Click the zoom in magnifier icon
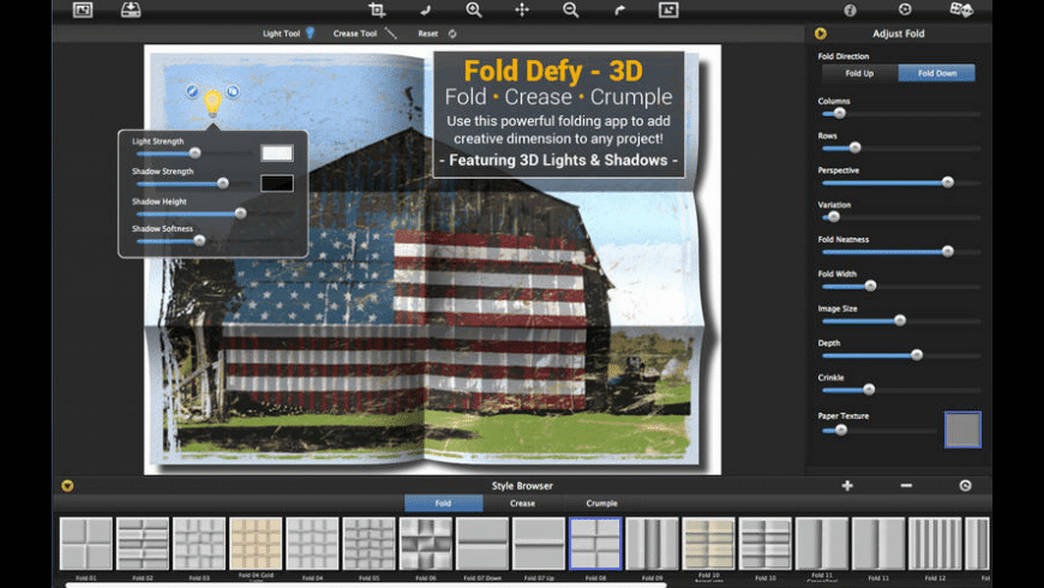This screenshot has height=588, width=1044. (x=473, y=9)
